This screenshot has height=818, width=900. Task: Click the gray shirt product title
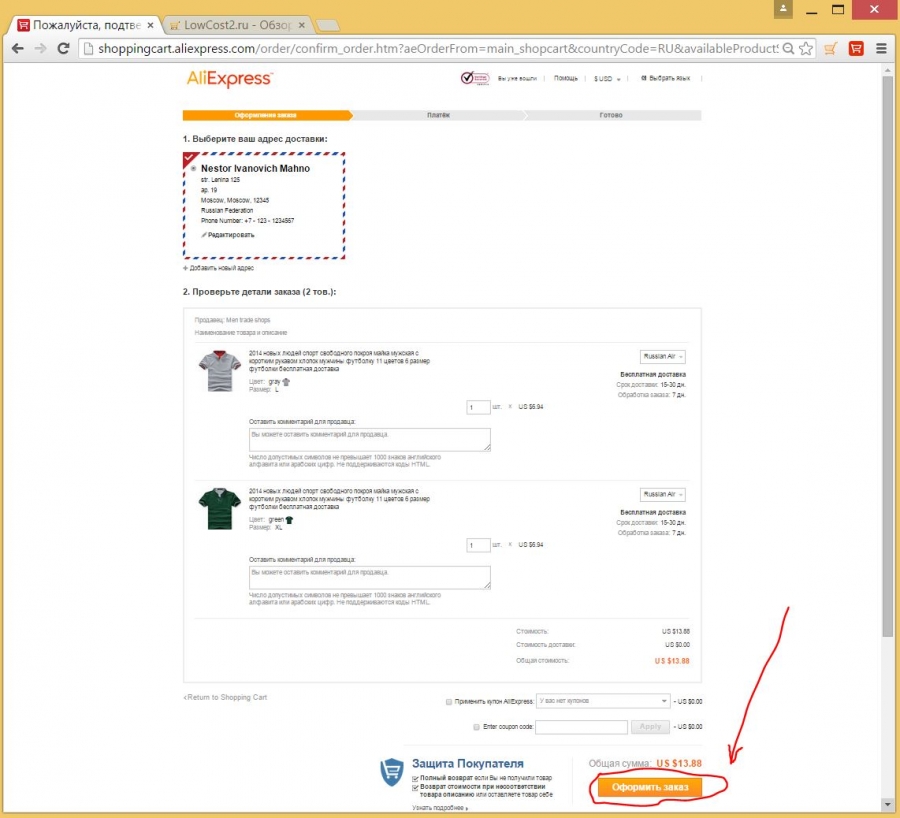click(339, 361)
